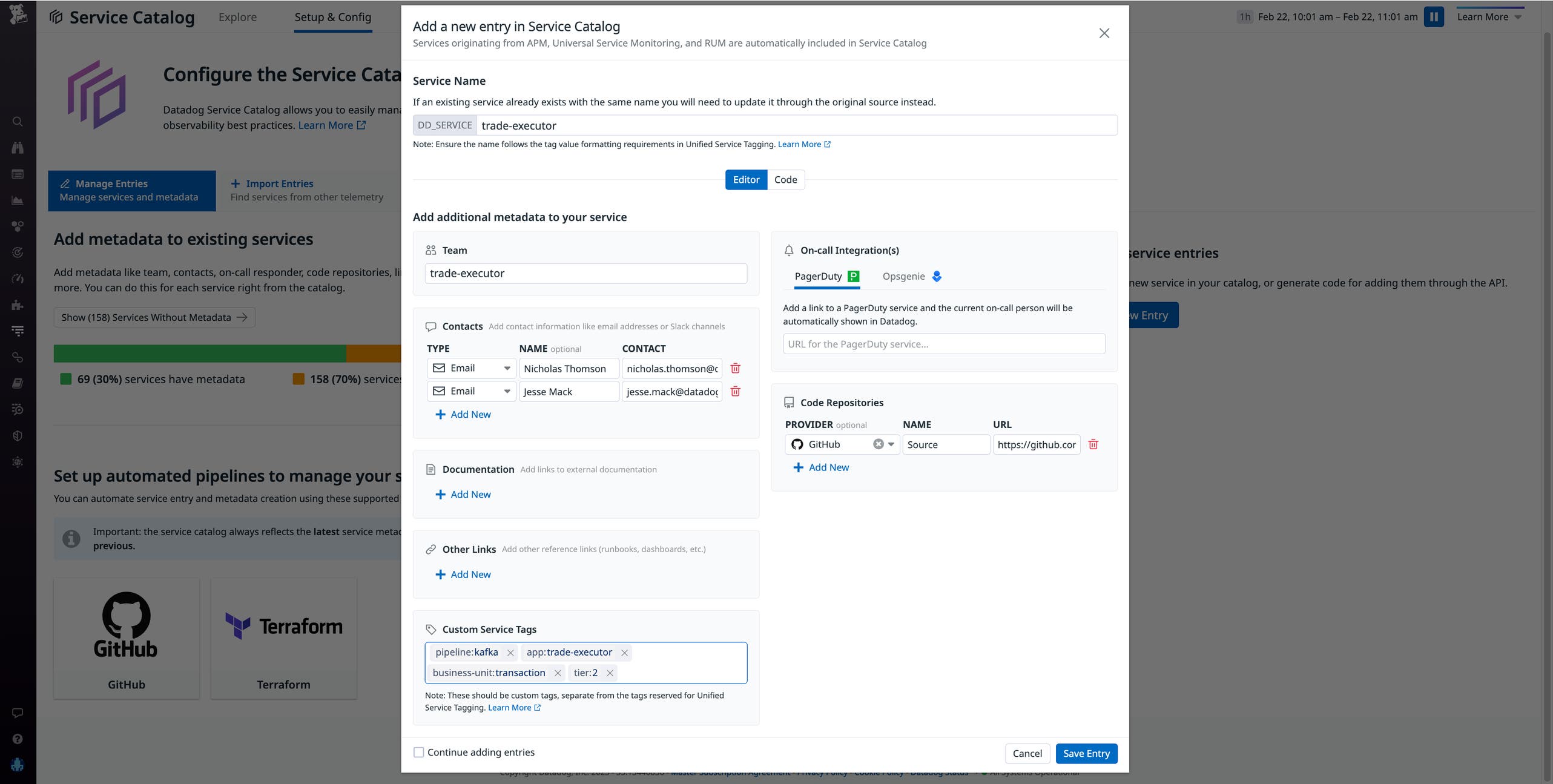Delete the Jesse Mack contact row
Image resolution: width=1553 pixels, height=784 pixels.
click(736, 391)
